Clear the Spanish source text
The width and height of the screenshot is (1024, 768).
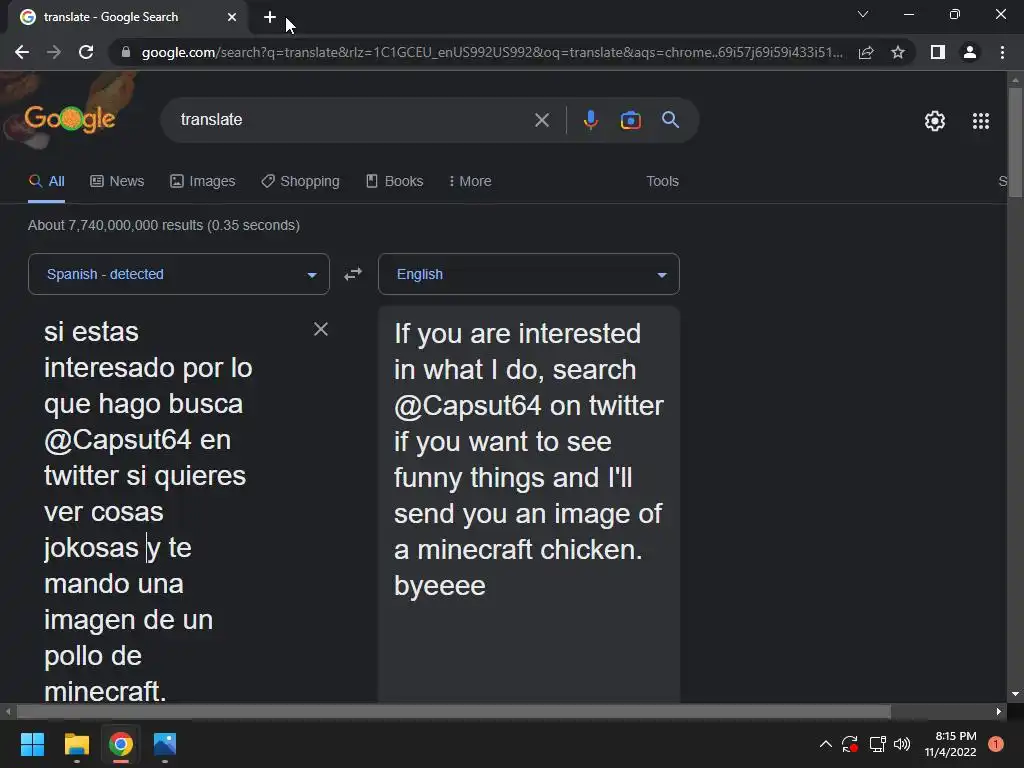coord(321,329)
